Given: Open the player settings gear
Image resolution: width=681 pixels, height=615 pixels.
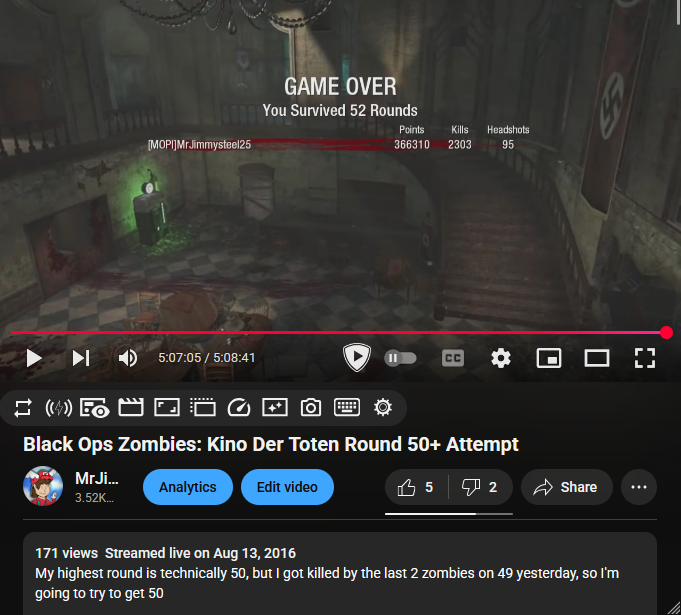Looking at the screenshot, I should [501, 358].
